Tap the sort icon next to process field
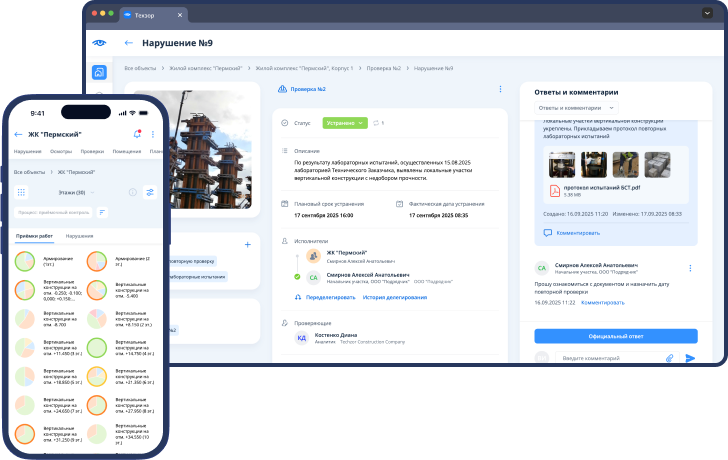Screen dimensions: 728x460 point(102,212)
